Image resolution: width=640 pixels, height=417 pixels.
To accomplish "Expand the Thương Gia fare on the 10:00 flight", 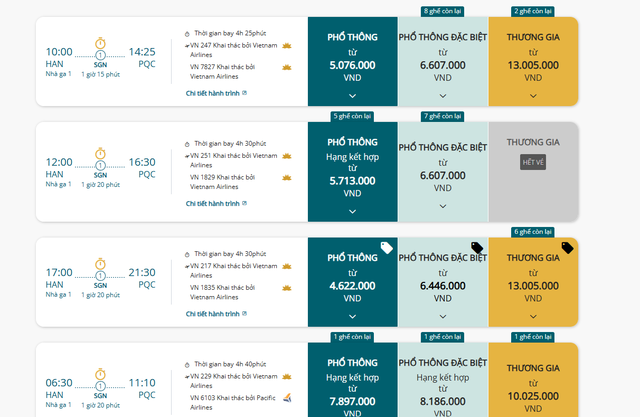I will pos(533,96).
